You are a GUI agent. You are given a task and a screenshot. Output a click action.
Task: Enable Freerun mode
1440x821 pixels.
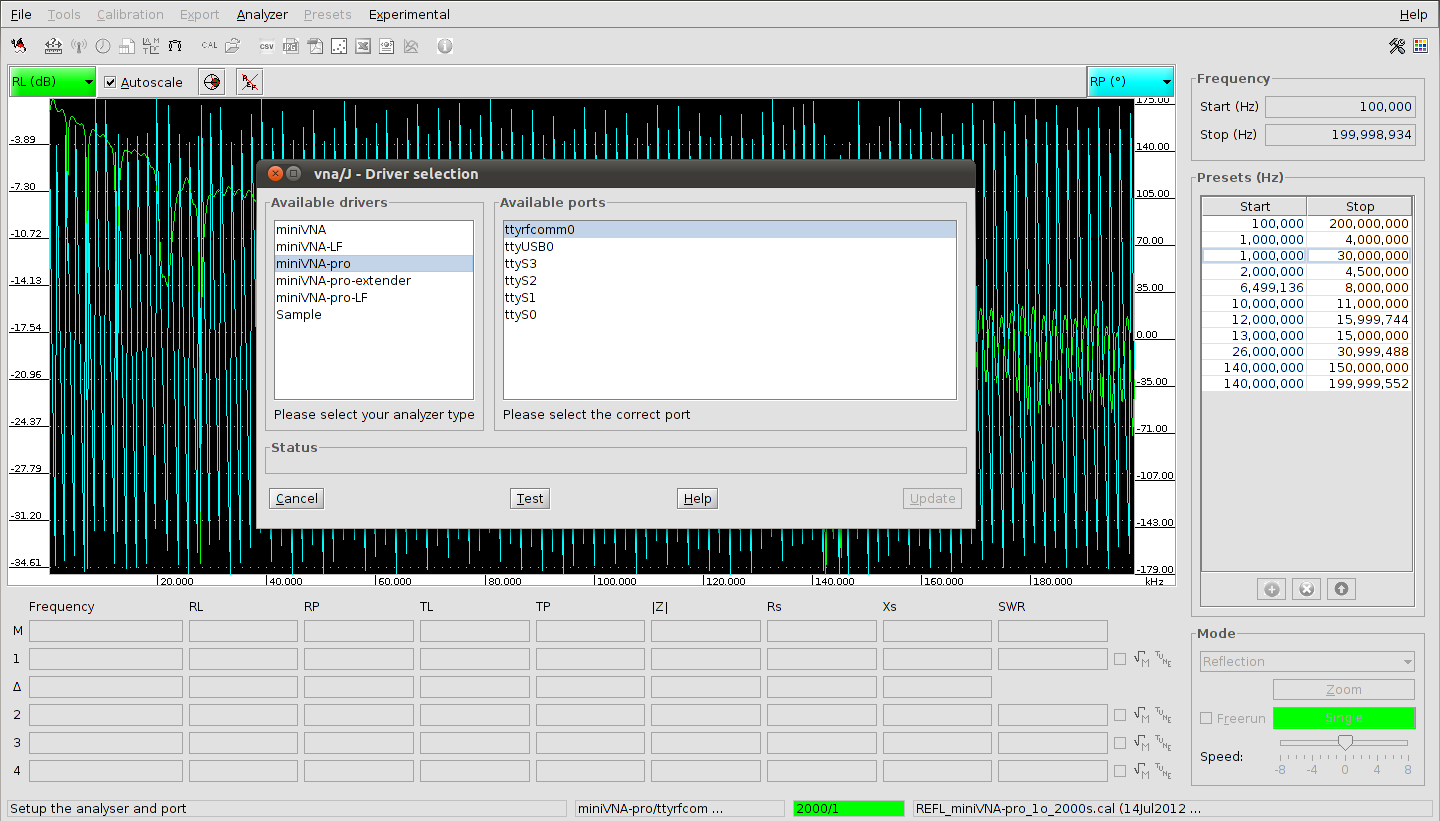coord(1205,718)
